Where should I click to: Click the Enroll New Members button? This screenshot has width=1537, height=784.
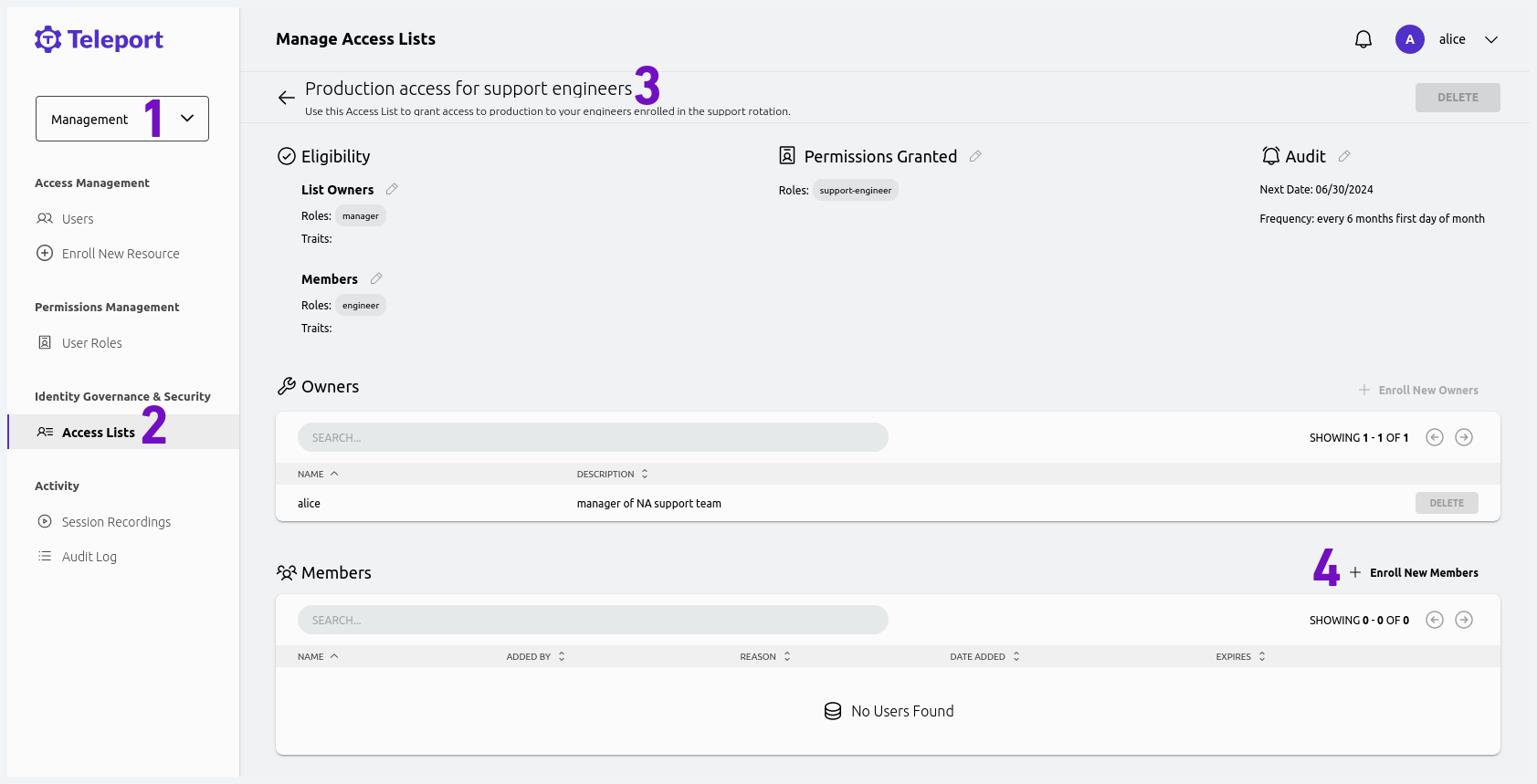pos(1416,572)
